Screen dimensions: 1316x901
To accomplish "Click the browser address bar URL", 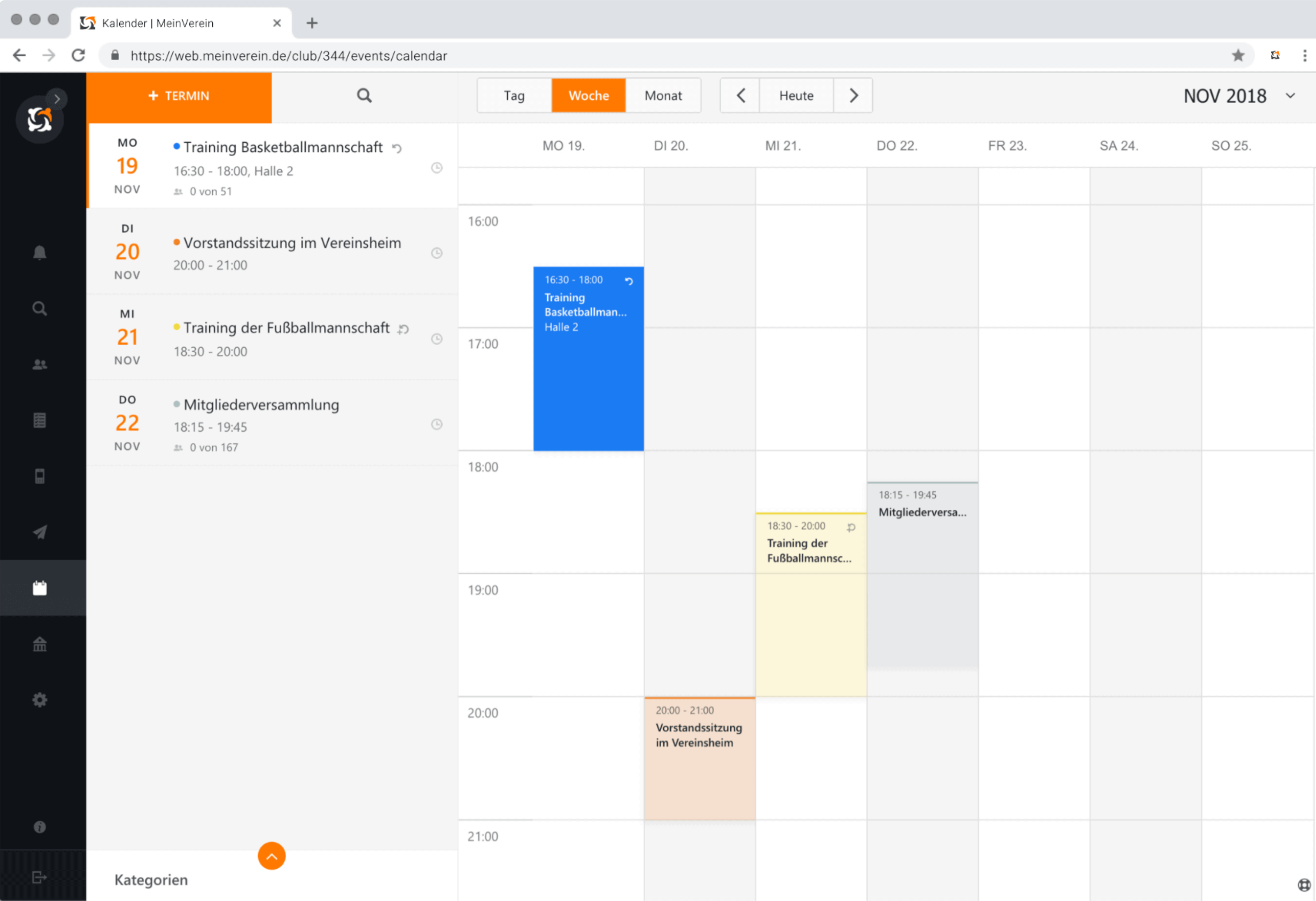I will point(289,55).
